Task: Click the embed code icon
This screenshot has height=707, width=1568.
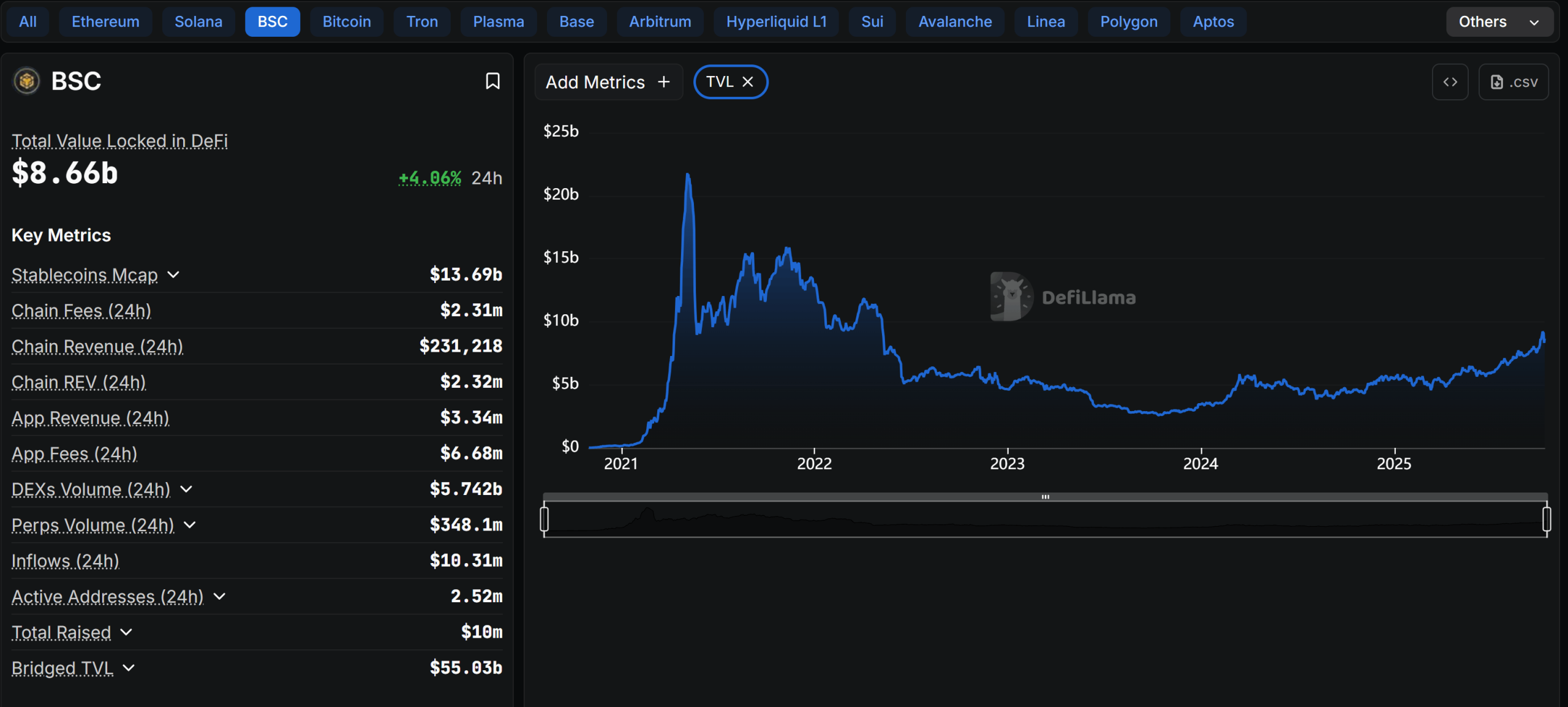Action: click(x=1450, y=82)
